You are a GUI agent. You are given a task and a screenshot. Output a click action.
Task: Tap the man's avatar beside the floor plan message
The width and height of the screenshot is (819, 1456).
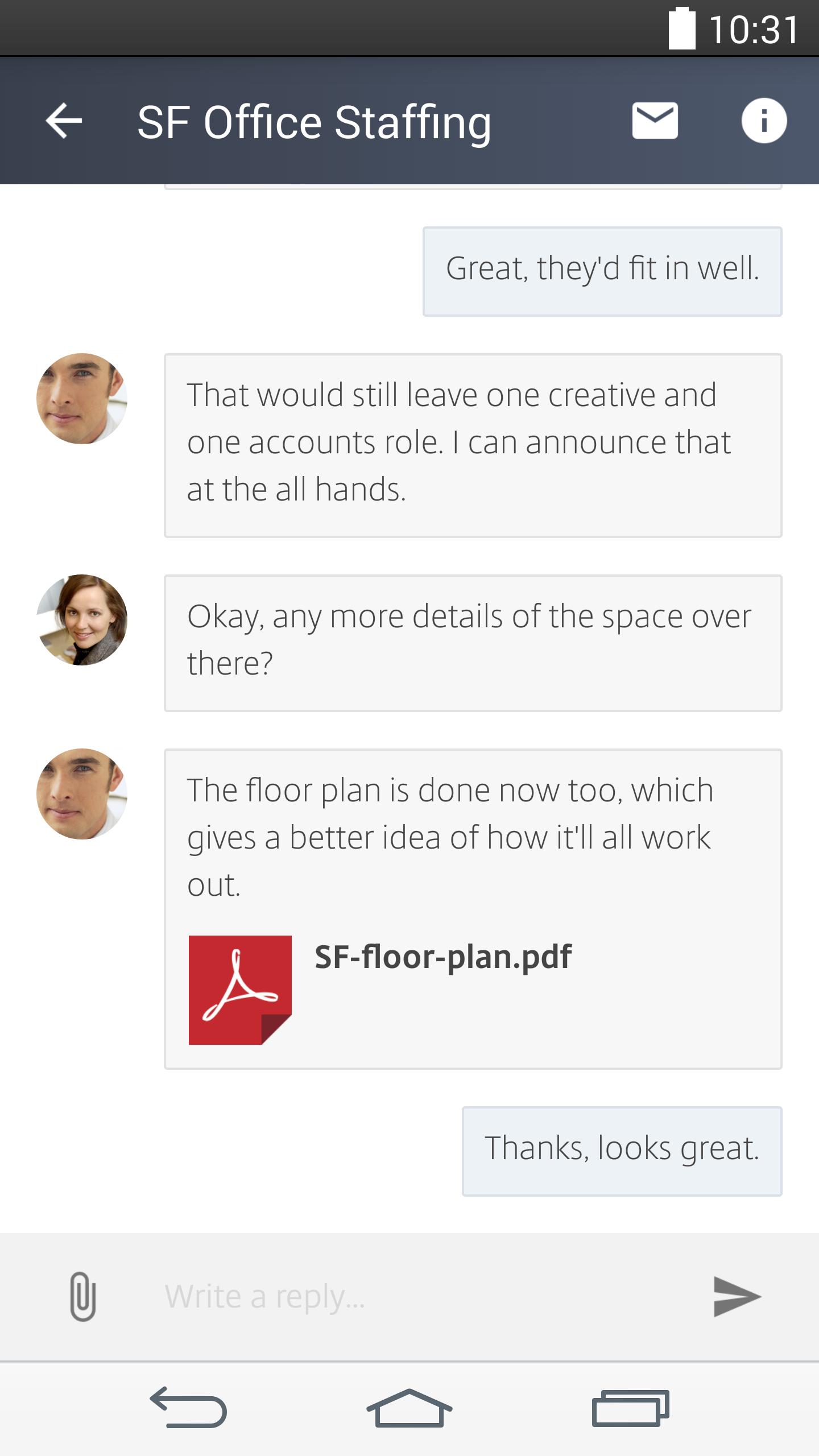pos(82,794)
